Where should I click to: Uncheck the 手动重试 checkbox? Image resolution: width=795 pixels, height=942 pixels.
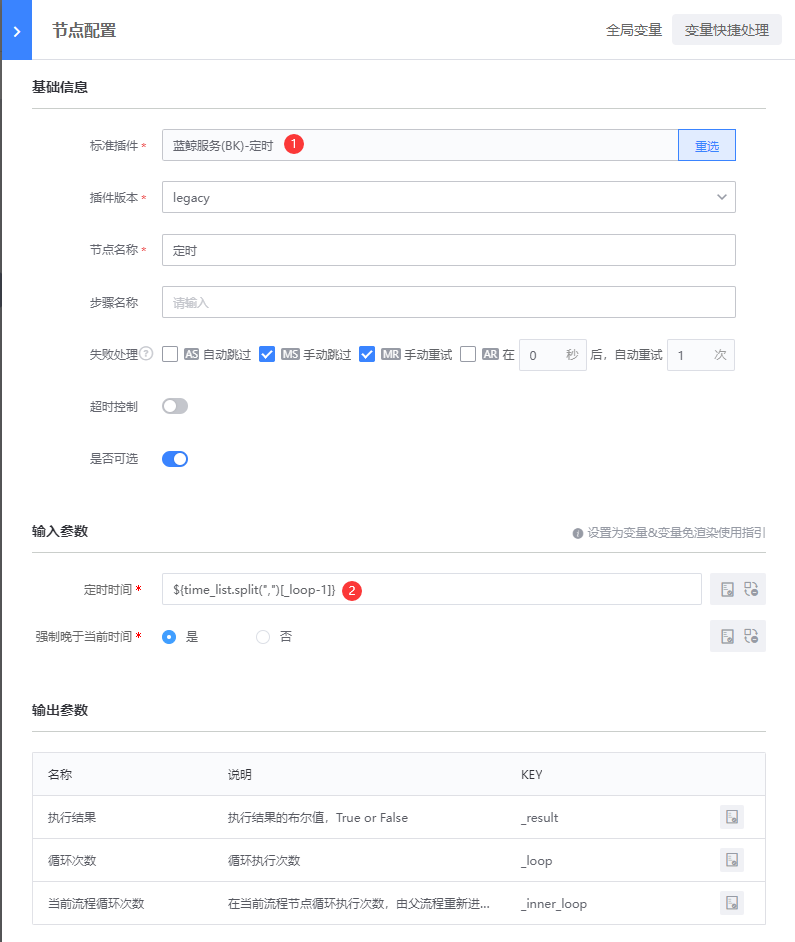tap(367, 354)
